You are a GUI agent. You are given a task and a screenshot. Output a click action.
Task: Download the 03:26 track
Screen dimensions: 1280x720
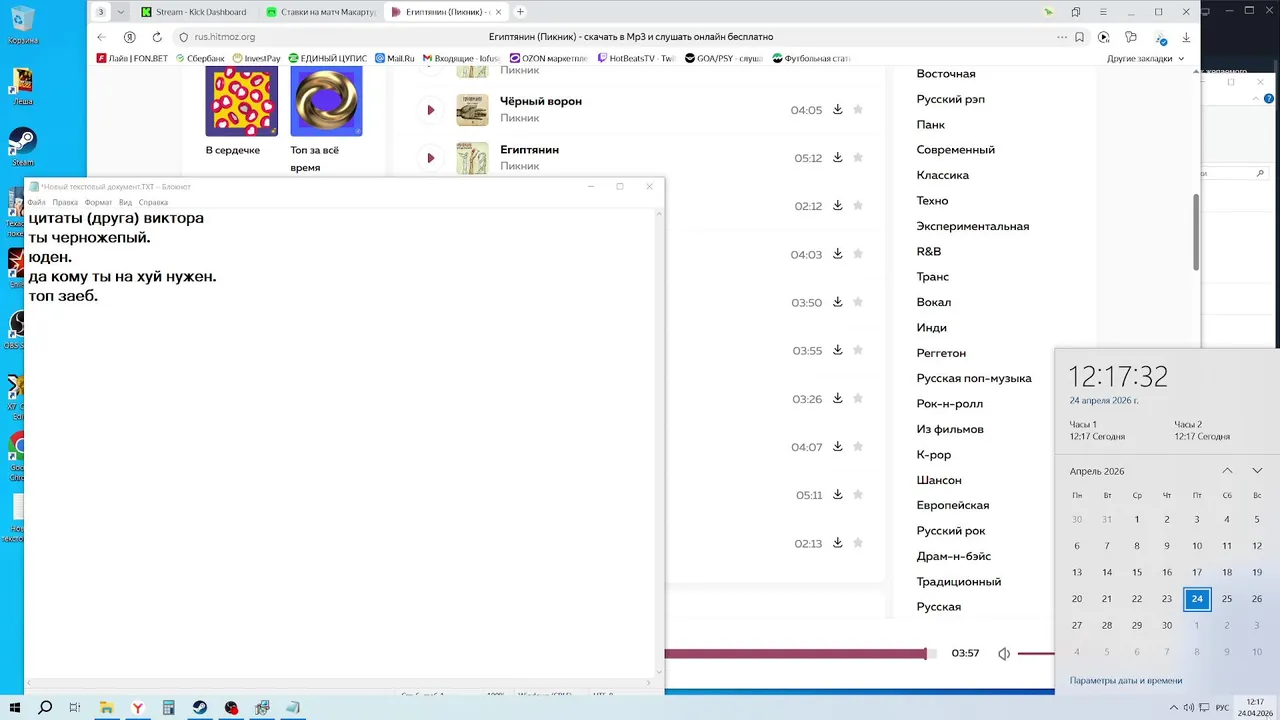coord(838,398)
